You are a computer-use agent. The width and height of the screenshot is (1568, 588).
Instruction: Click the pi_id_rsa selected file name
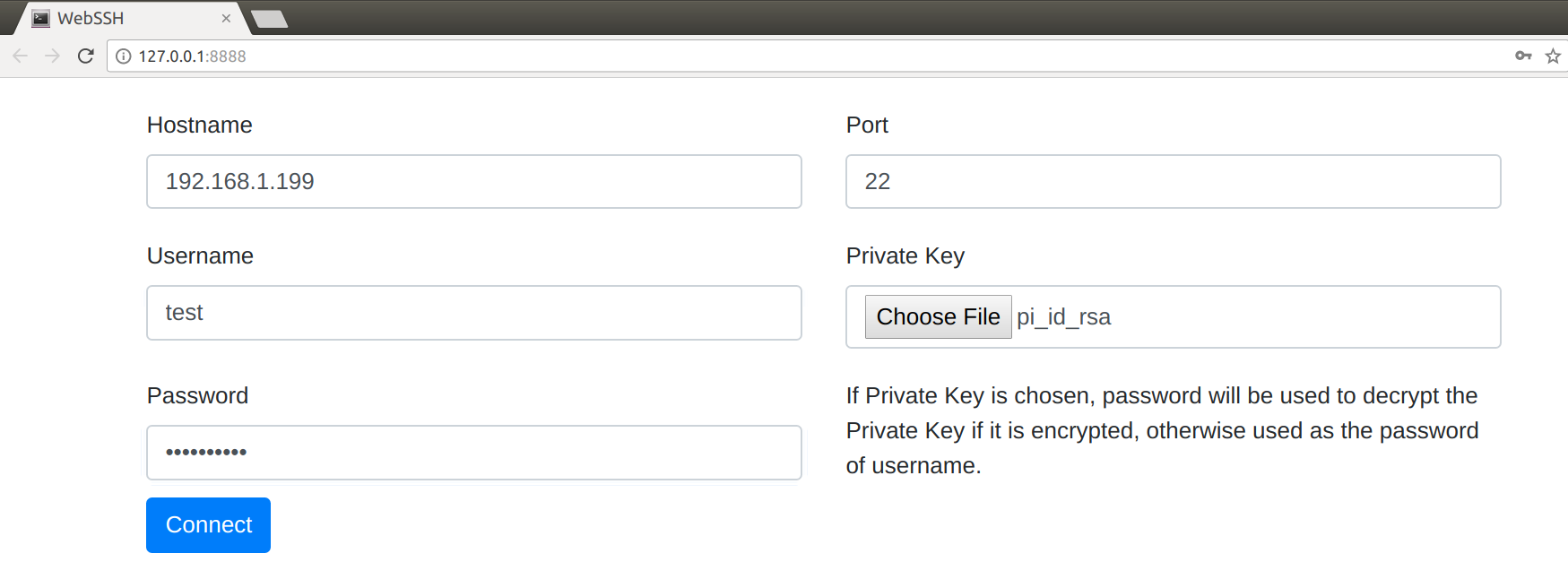1063,317
